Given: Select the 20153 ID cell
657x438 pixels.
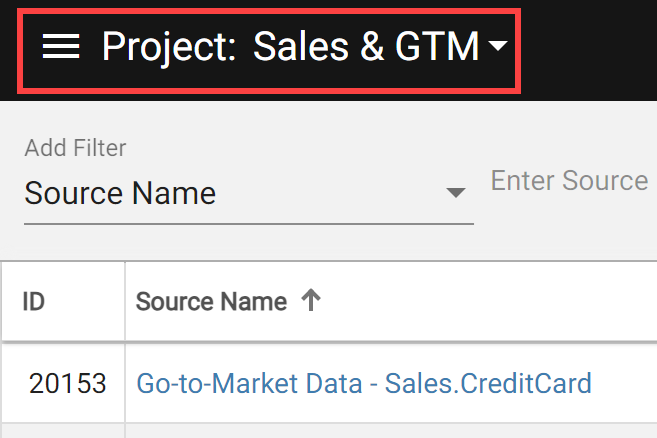Looking at the screenshot, I should pyautogui.click(x=67, y=384).
